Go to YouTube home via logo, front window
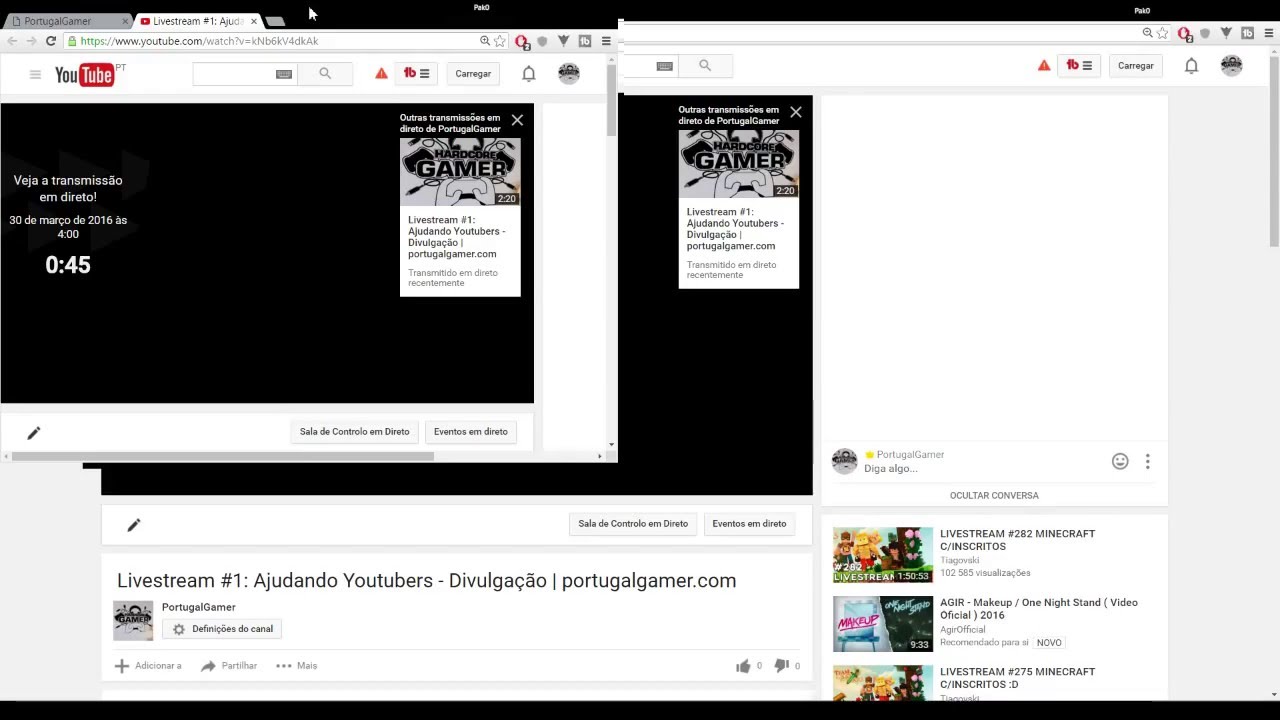This screenshot has height=720, width=1280. tap(85, 74)
